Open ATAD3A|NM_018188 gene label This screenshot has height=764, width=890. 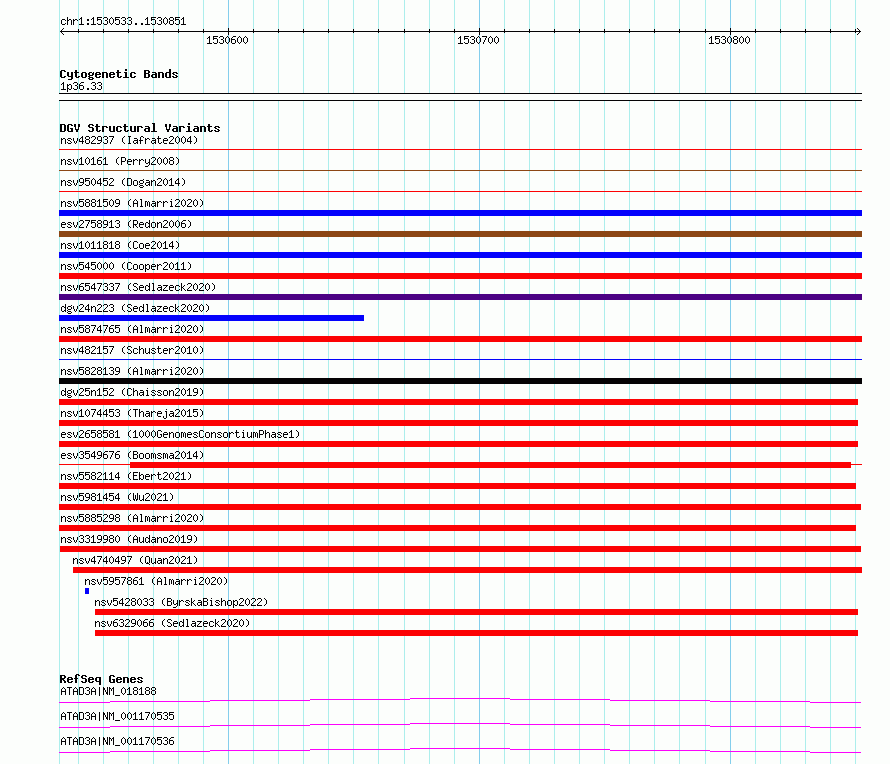108,691
